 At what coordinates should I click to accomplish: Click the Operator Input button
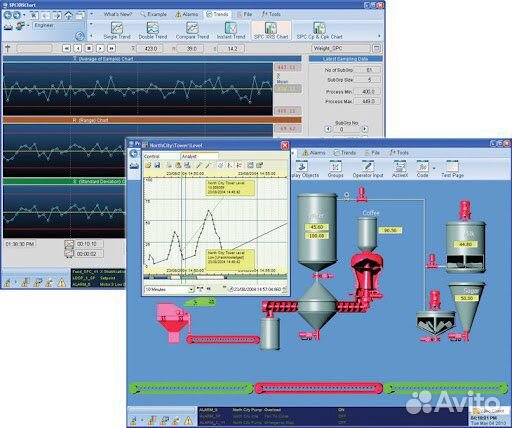368,169
